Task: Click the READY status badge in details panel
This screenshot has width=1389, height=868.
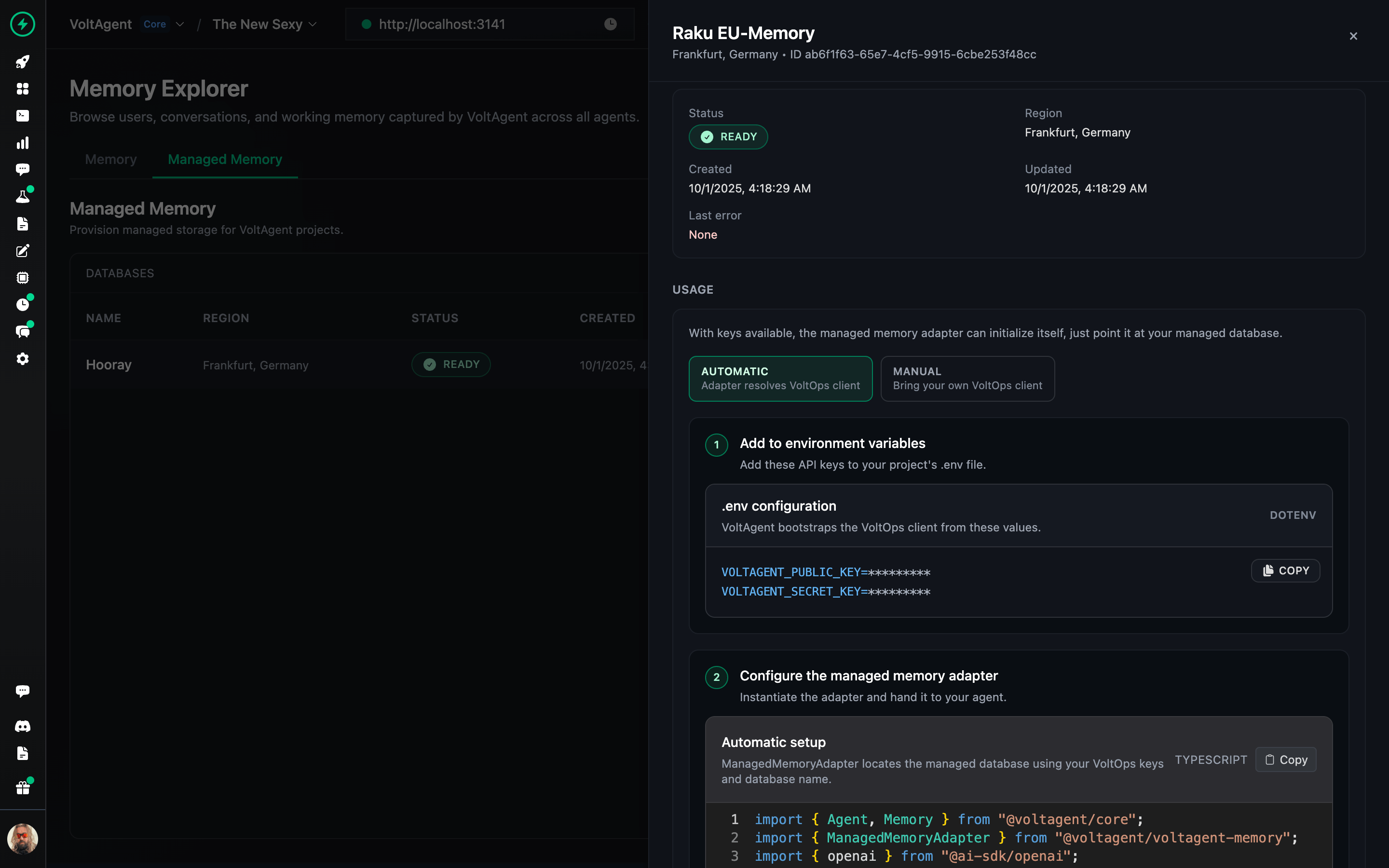Action: click(728, 136)
